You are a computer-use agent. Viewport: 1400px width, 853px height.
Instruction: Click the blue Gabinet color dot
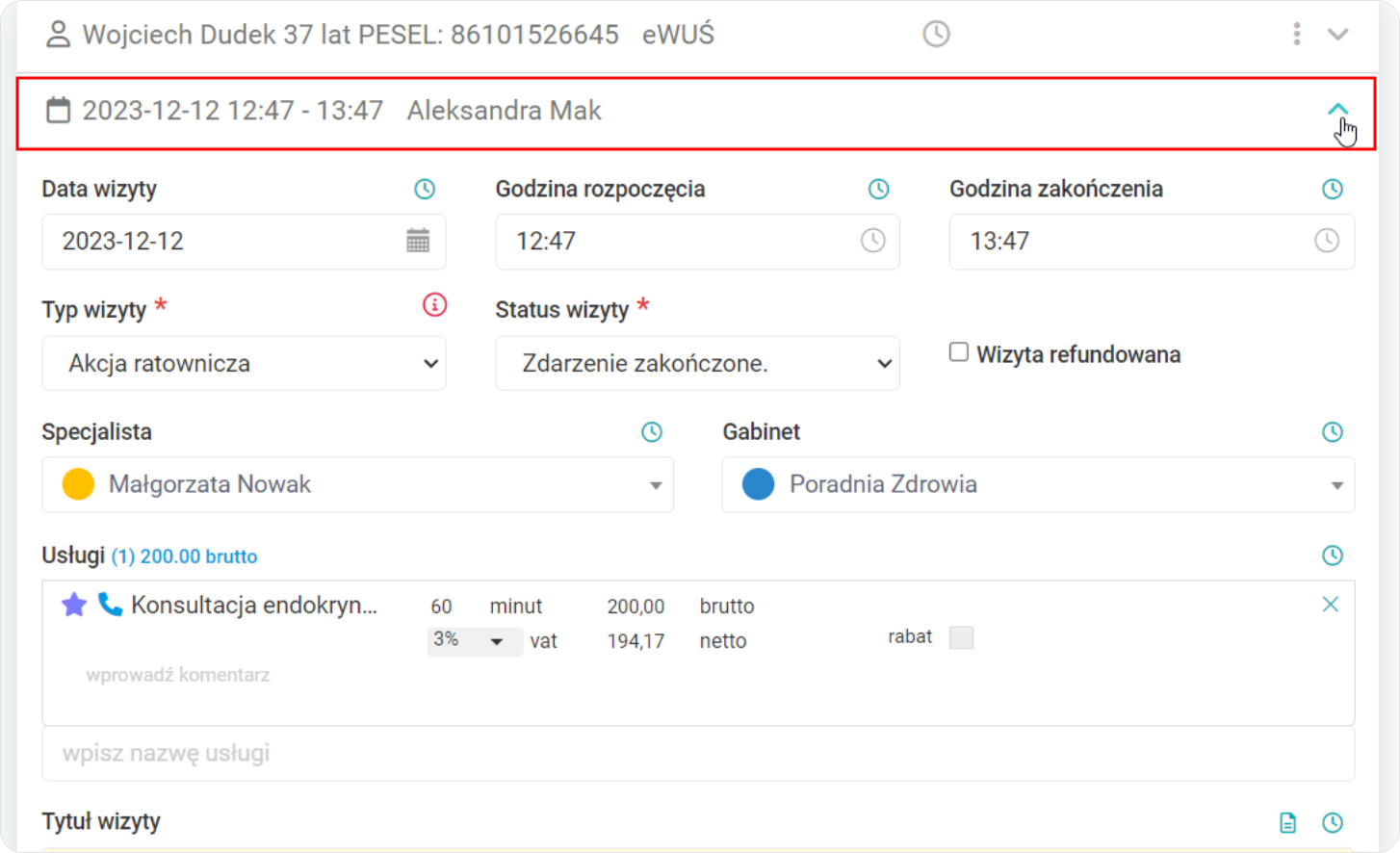(759, 484)
